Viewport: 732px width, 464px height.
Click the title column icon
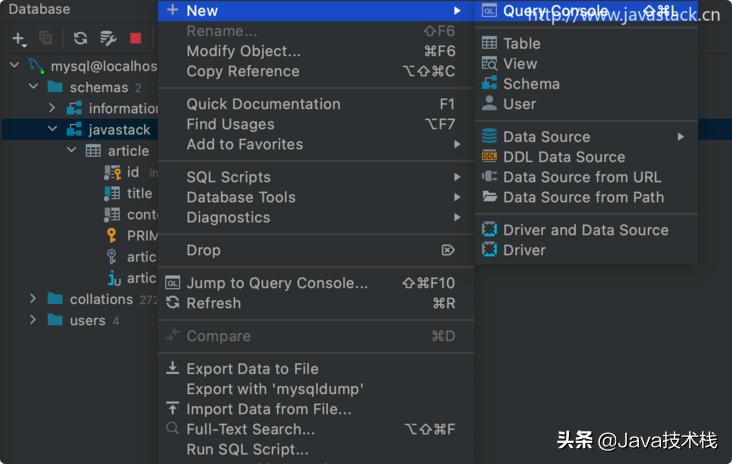click(x=112, y=193)
